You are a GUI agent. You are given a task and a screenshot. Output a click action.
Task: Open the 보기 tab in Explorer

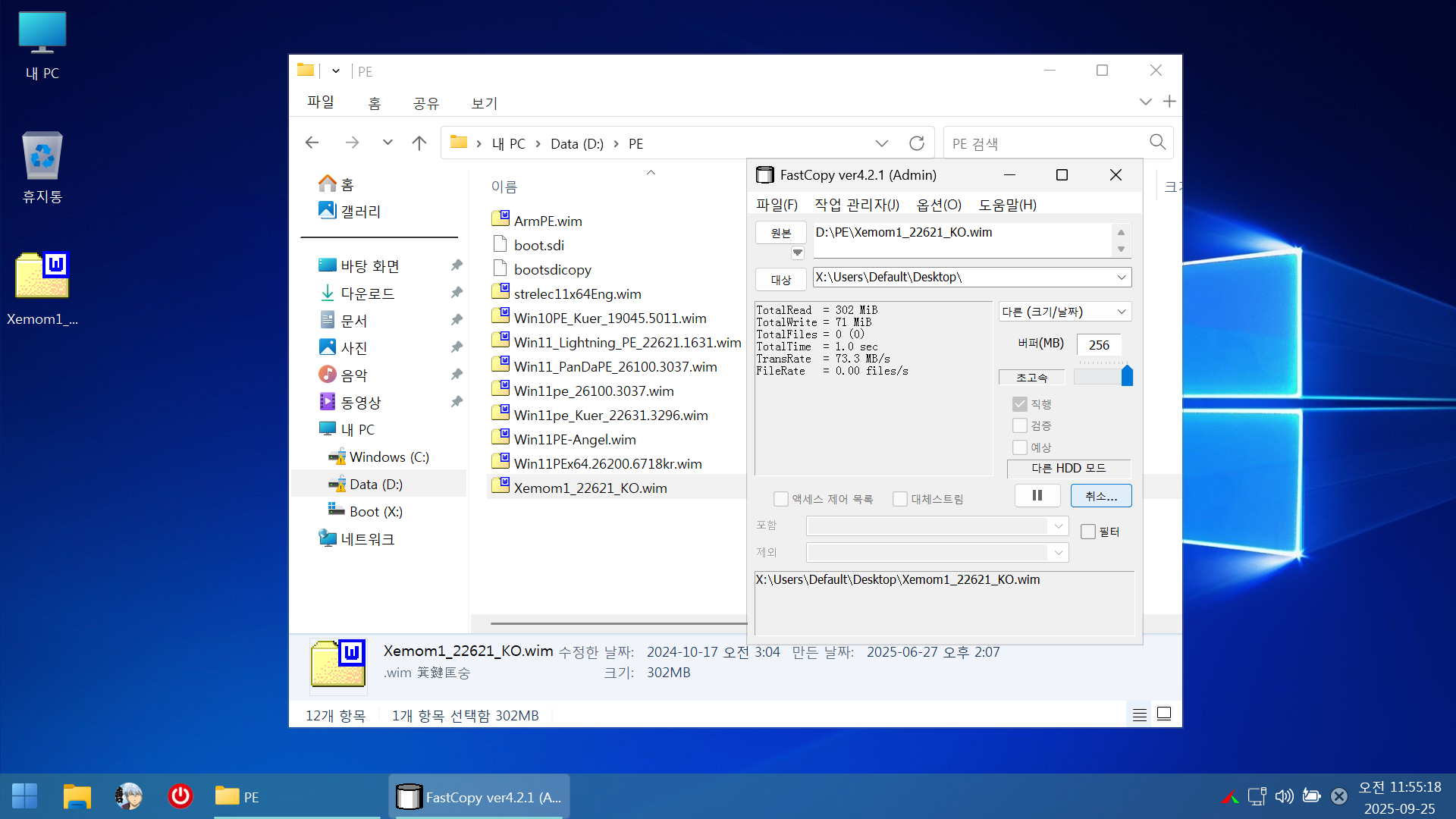point(484,103)
